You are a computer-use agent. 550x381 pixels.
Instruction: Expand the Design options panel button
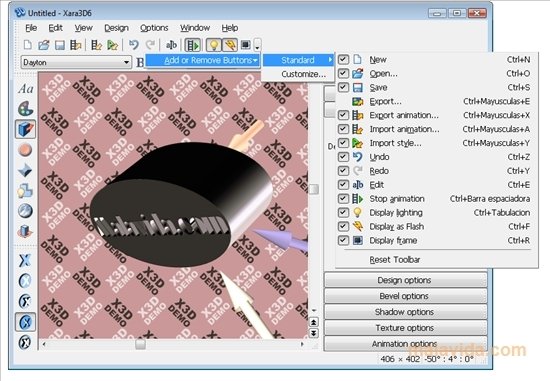[405, 280]
